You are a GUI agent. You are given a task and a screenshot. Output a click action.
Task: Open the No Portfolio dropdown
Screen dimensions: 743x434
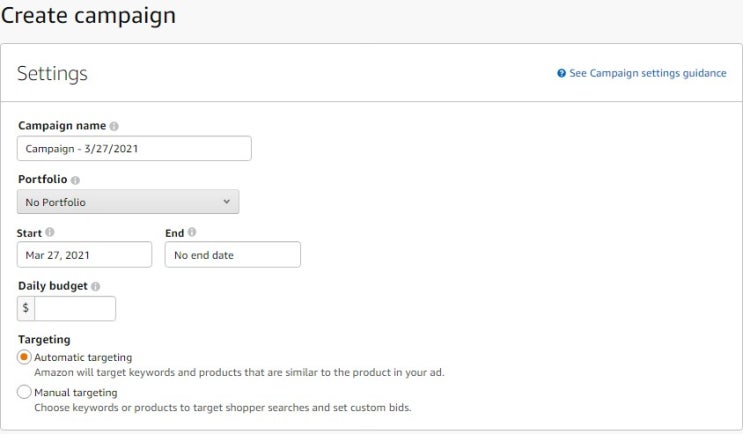tap(128, 202)
